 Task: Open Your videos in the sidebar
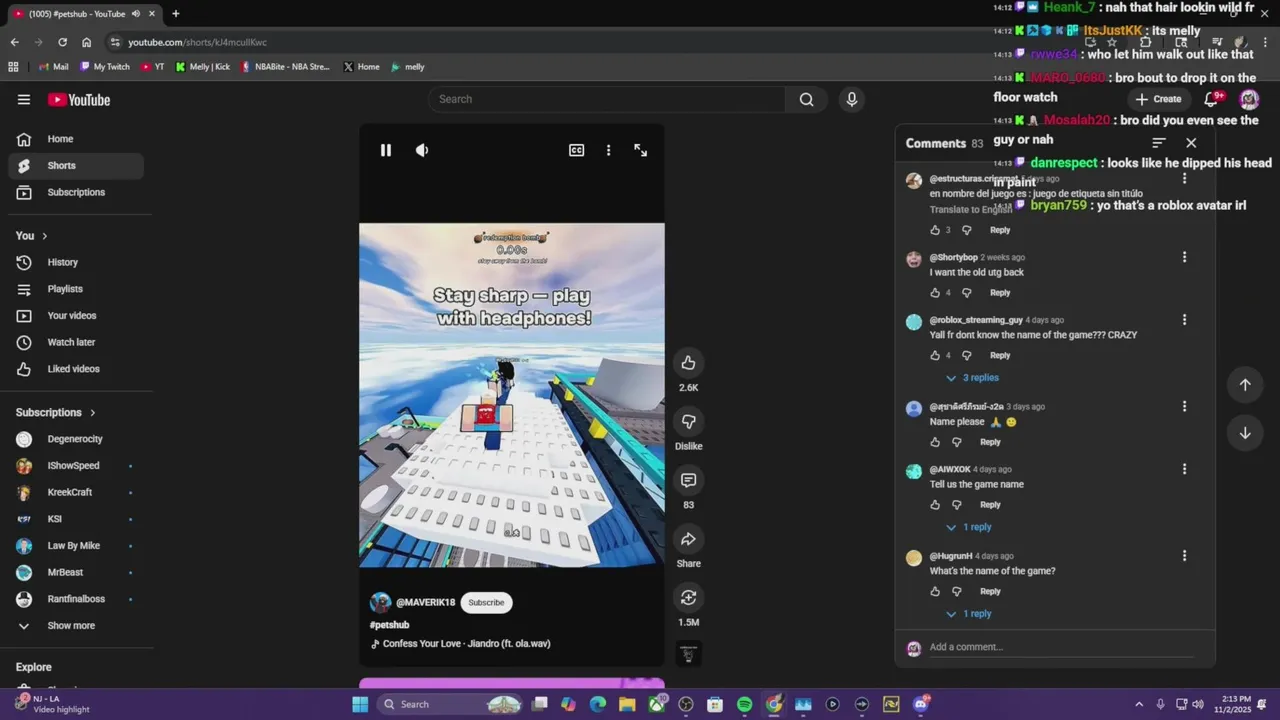pyautogui.click(x=76, y=316)
